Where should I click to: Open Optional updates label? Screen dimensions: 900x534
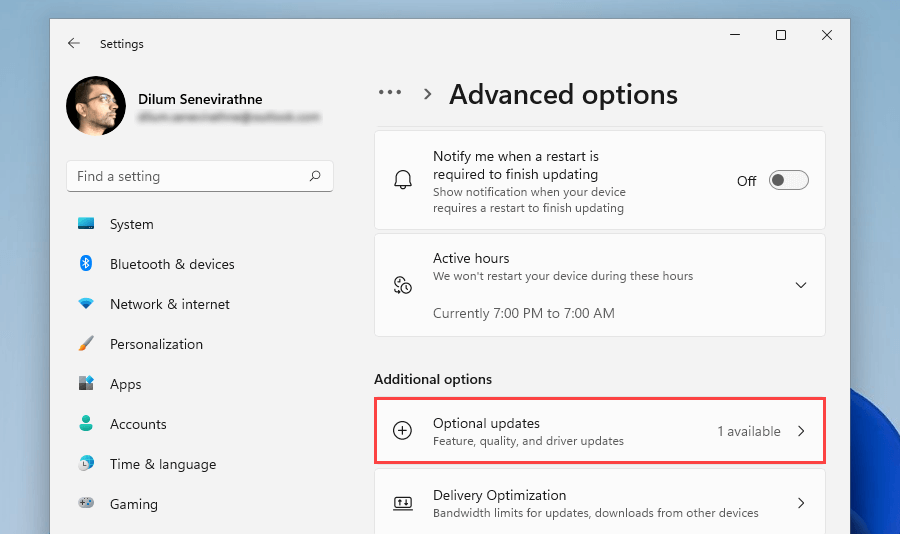[486, 424]
